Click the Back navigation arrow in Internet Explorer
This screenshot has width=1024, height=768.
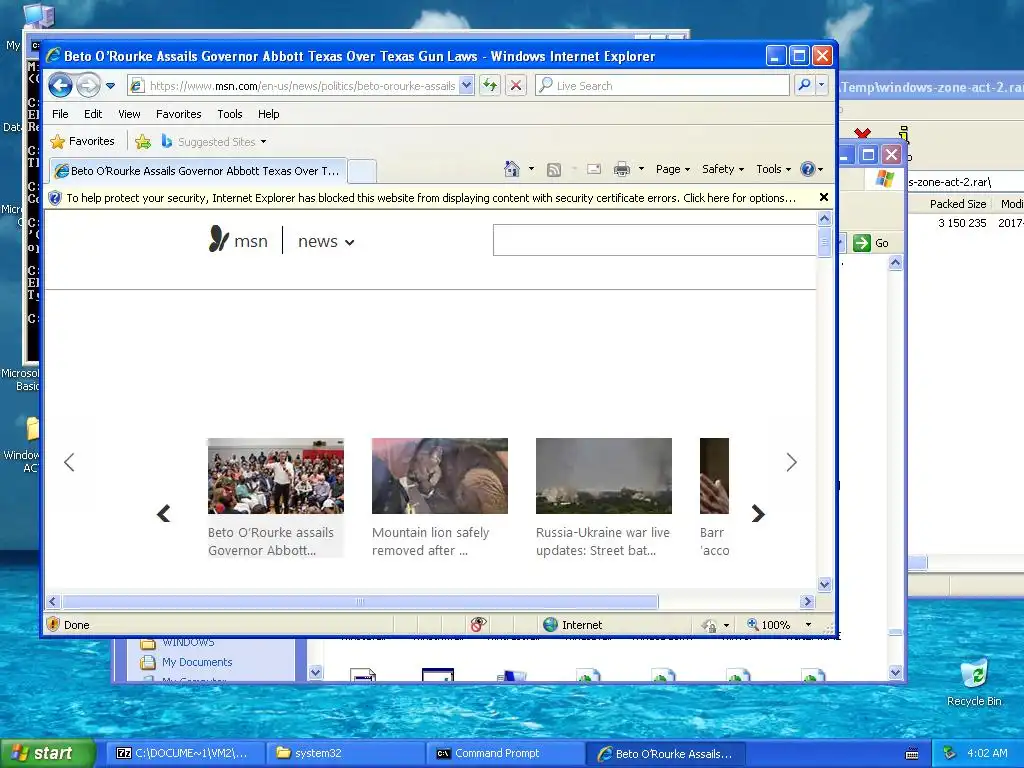coord(60,86)
